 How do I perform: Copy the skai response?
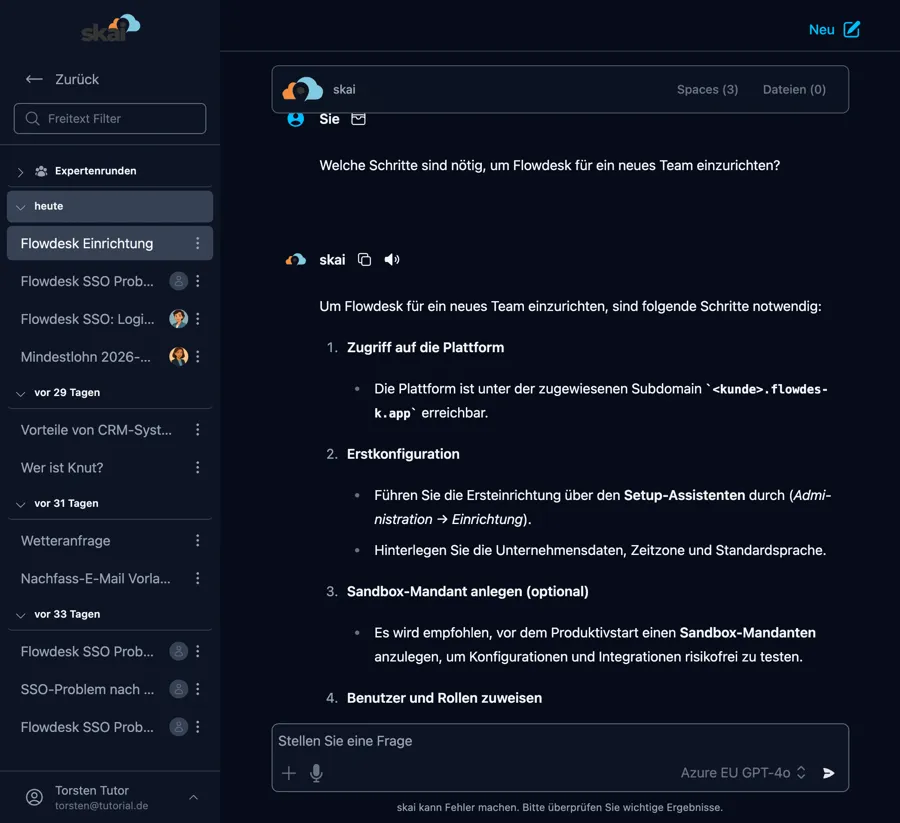coord(364,259)
